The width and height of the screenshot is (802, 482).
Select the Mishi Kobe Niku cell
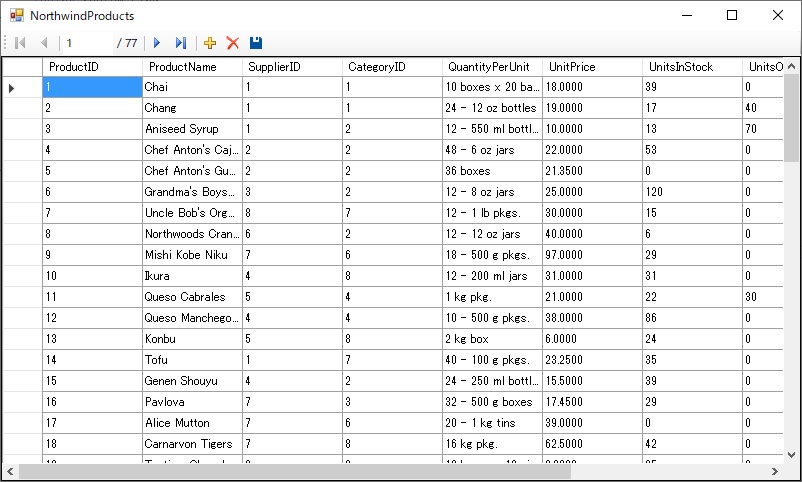192,255
